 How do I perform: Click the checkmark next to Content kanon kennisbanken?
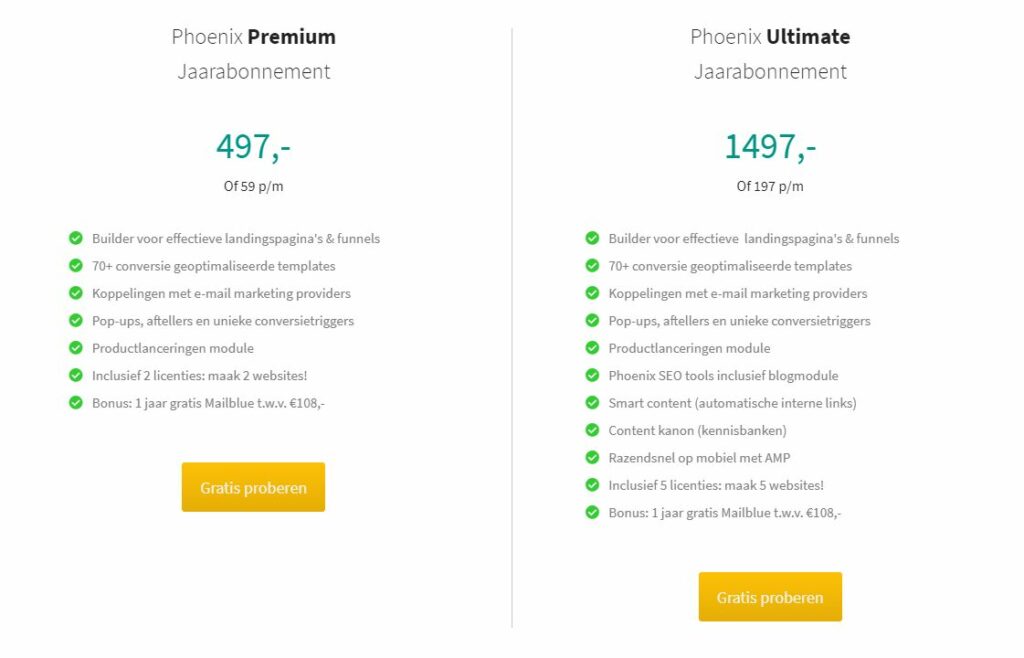(590, 430)
